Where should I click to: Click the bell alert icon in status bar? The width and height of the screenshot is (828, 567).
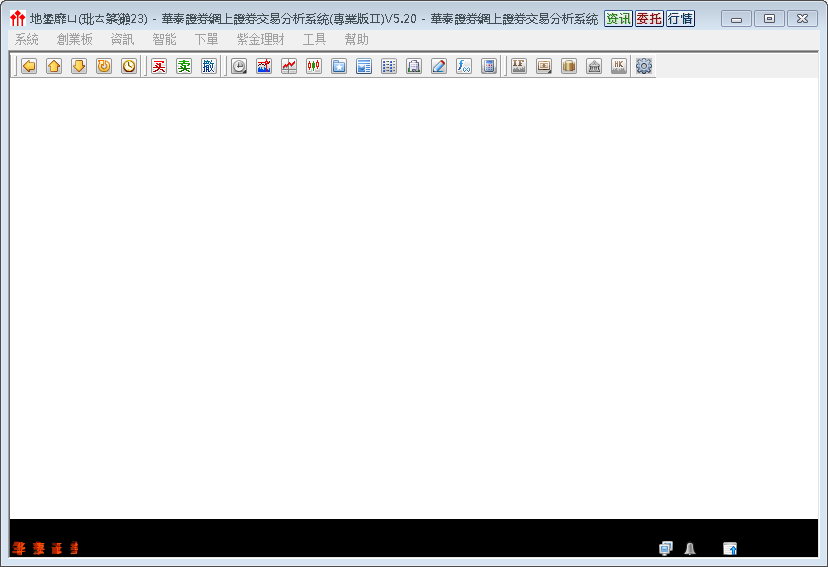click(690, 548)
